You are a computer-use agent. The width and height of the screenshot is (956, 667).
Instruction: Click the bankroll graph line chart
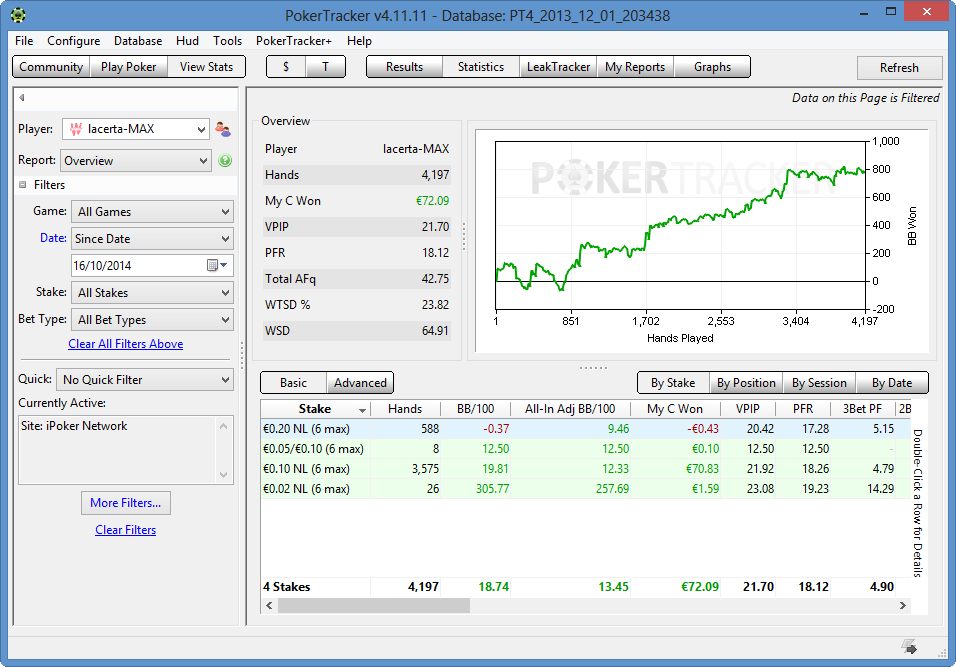click(x=680, y=226)
